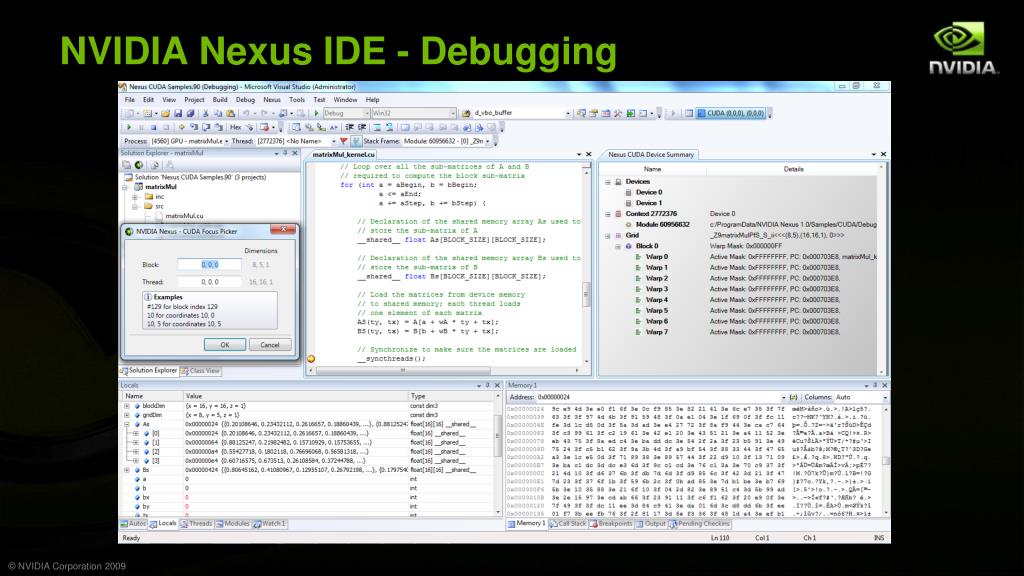Click the CUDA (0,0,0), (0,0,0) focus button
This screenshot has height=576, width=1024.
[730, 113]
